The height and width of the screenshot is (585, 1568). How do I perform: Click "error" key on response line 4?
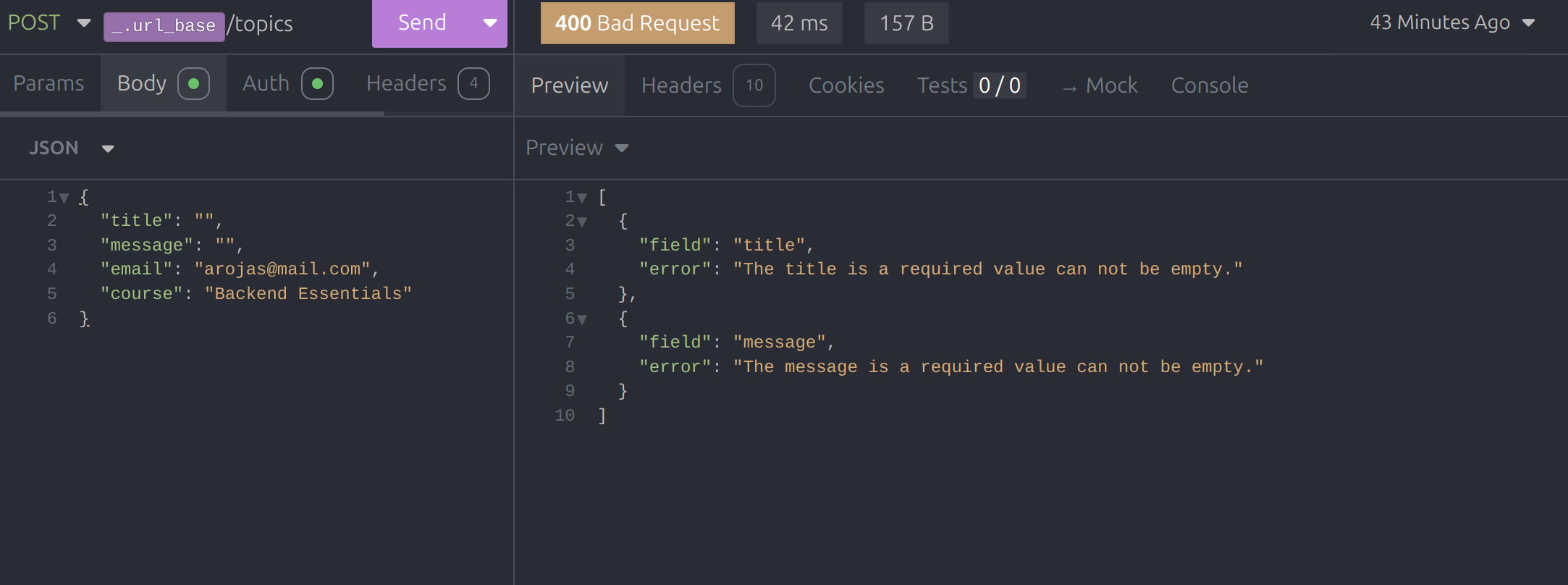point(675,269)
